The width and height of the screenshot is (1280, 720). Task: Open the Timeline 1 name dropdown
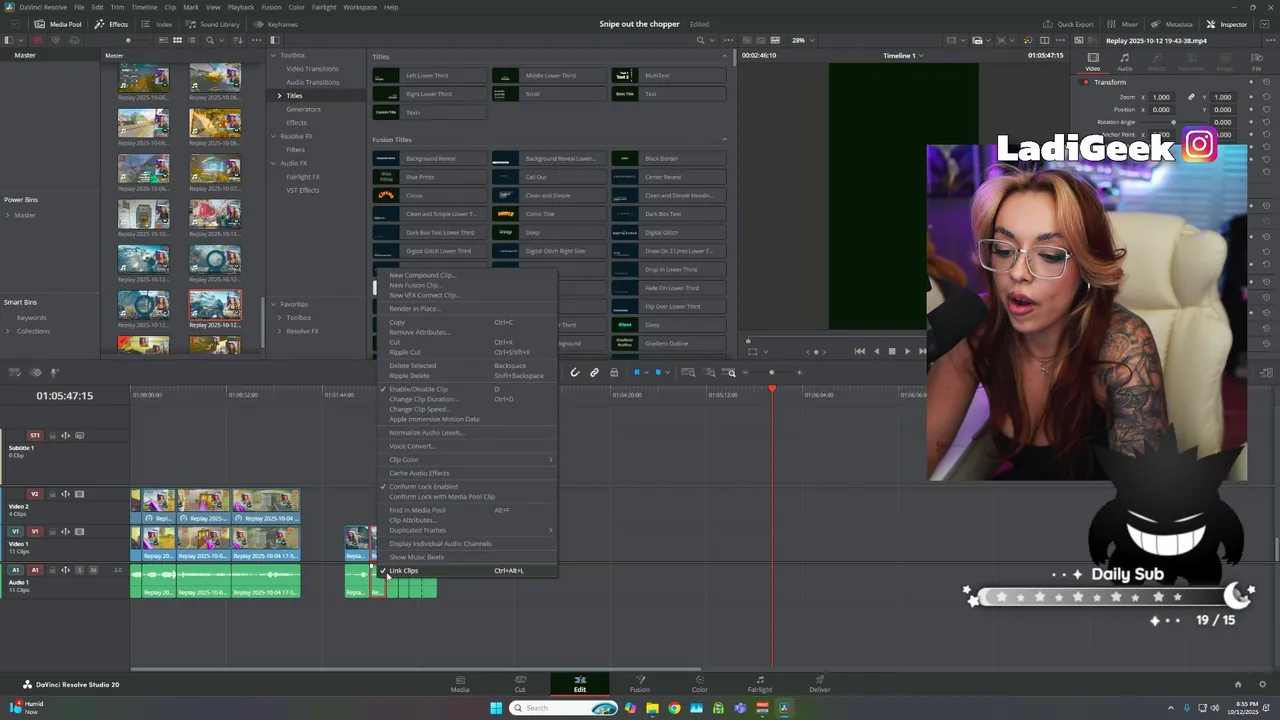click(x=903, y=56)
